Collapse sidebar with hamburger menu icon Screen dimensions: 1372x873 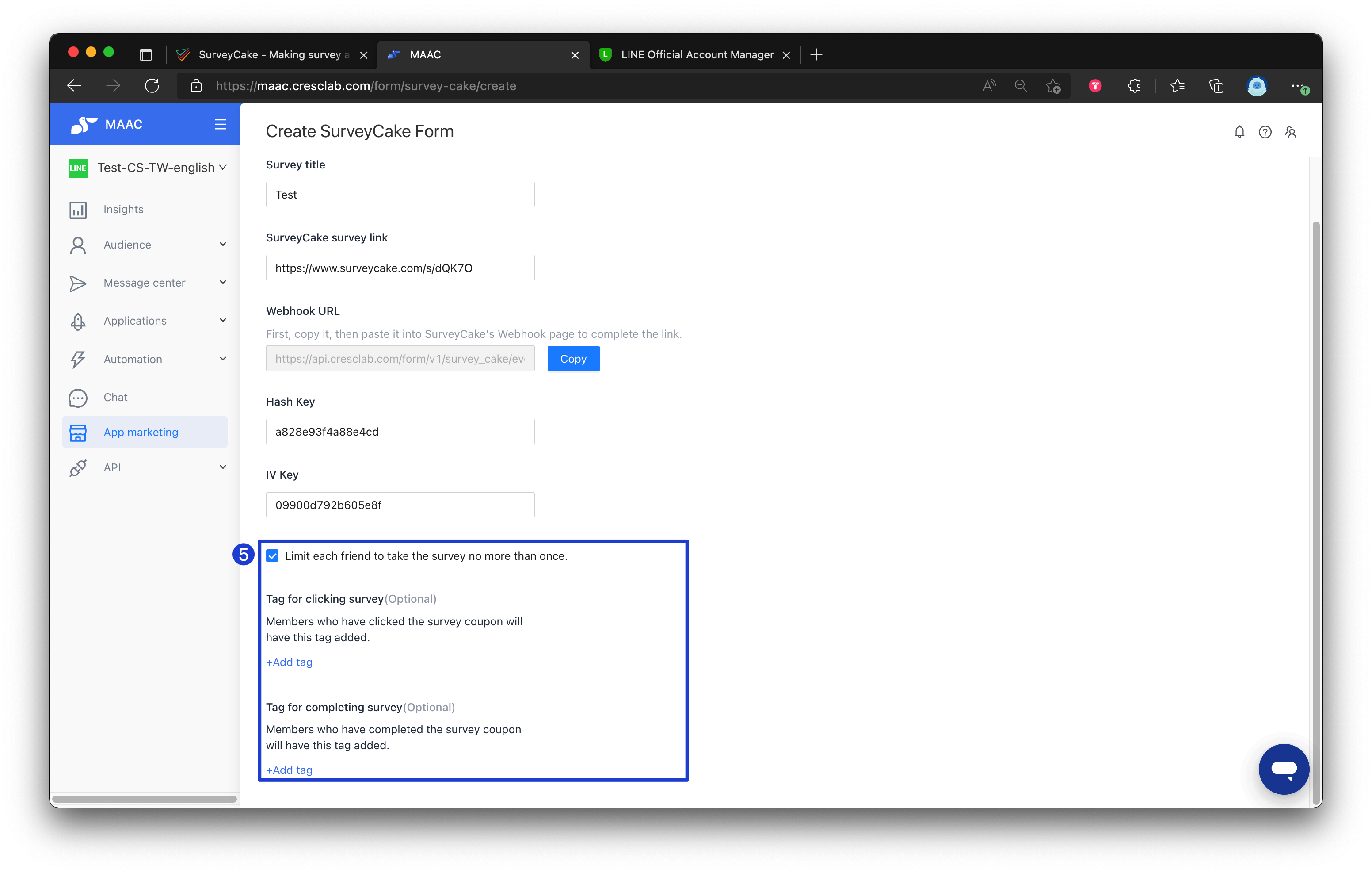tap(221, 124)
